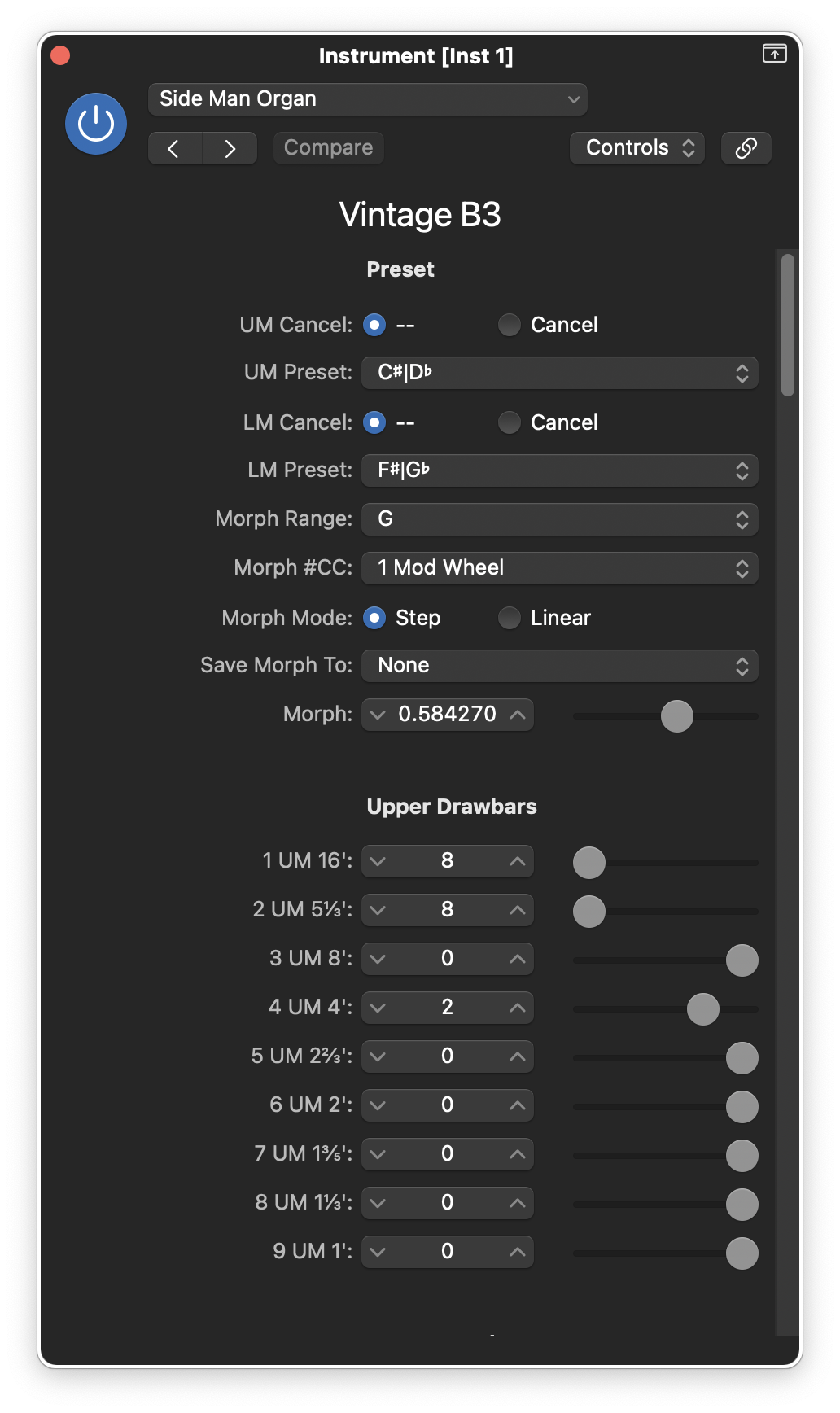This screenshot has height=1413, width=840.
Task: Click the 'Save Morph To:' label
Action: [277, 666]
